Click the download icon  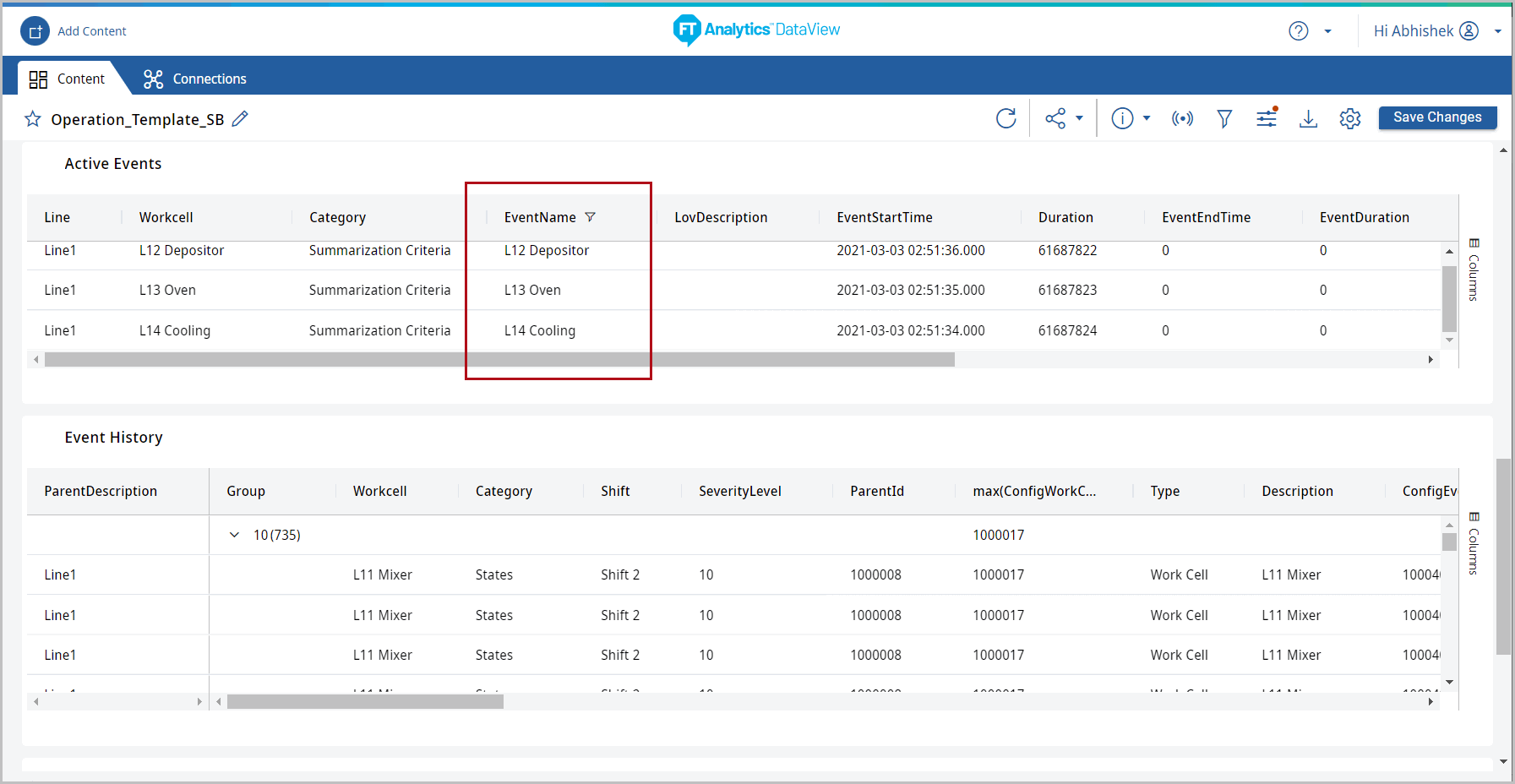[1308, 118]
